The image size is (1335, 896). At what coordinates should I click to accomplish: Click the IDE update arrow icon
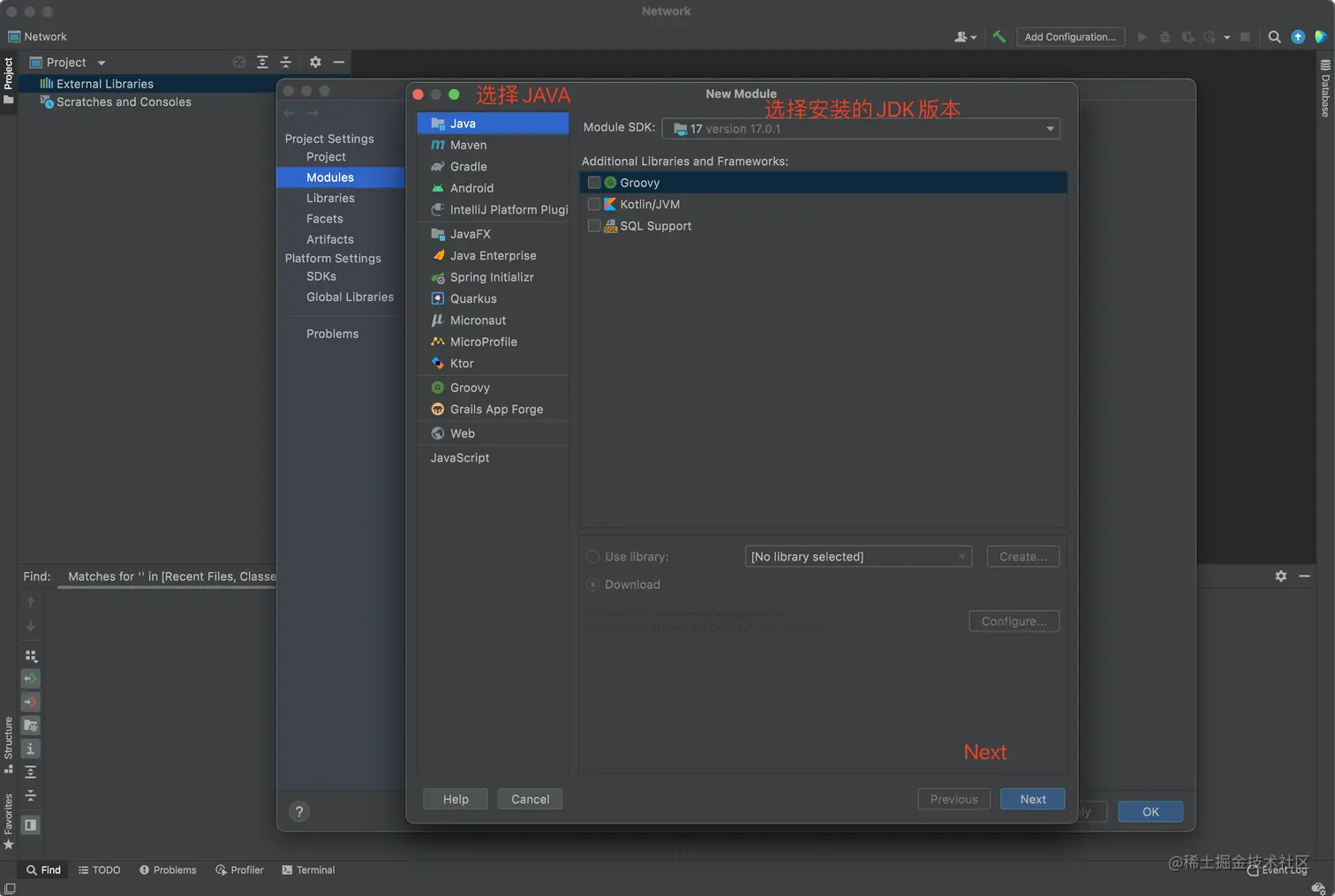(x=1298, y=37)
